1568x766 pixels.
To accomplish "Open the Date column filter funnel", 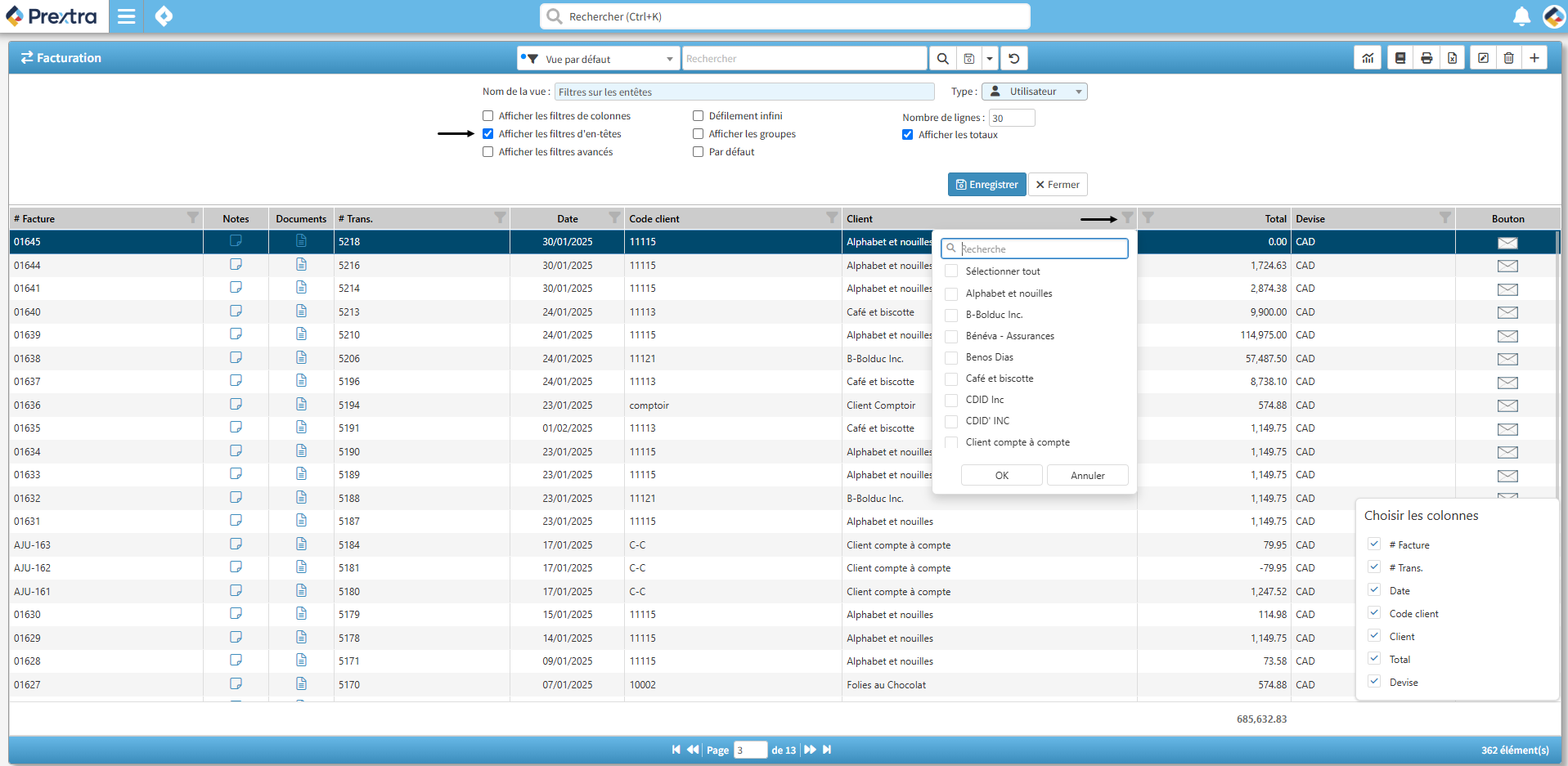I will [x=614, y=217].
